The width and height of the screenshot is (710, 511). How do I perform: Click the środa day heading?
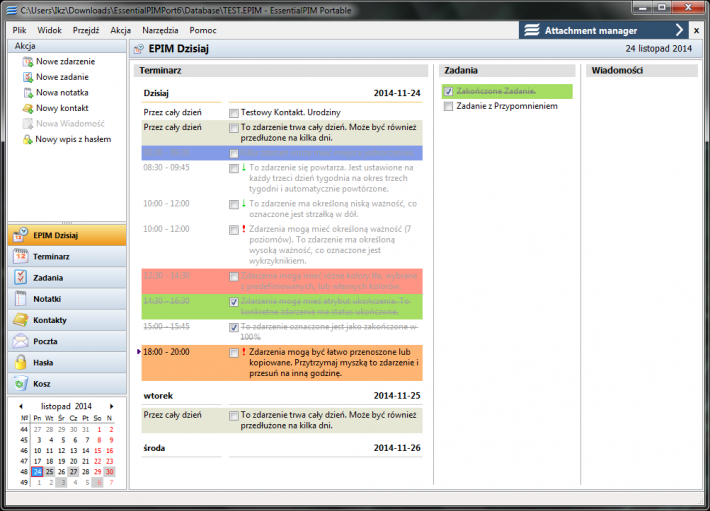click(x=282, y=448)
